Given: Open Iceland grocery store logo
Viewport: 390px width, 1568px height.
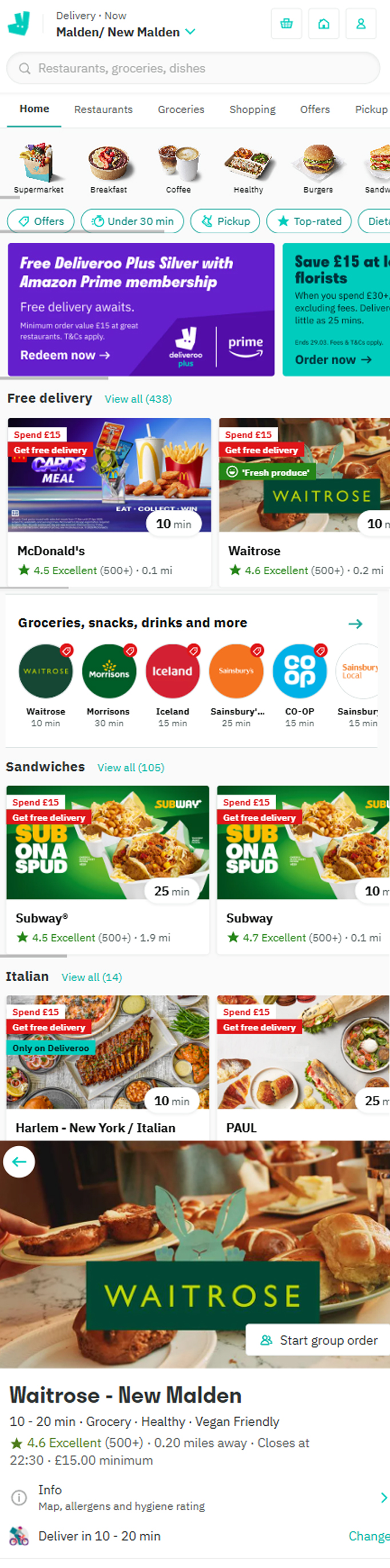Looking at the screenshot, I should [173, 671].
